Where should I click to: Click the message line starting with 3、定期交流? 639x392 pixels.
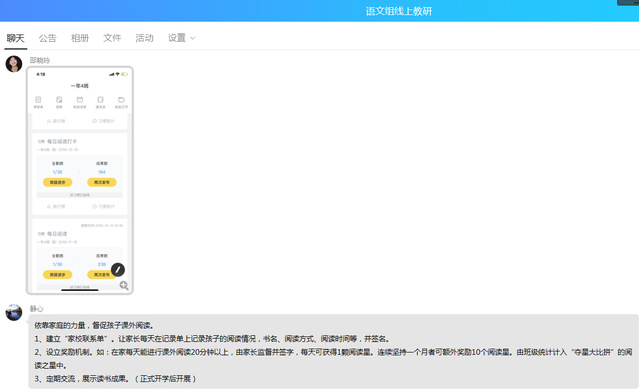click(115, 379)
